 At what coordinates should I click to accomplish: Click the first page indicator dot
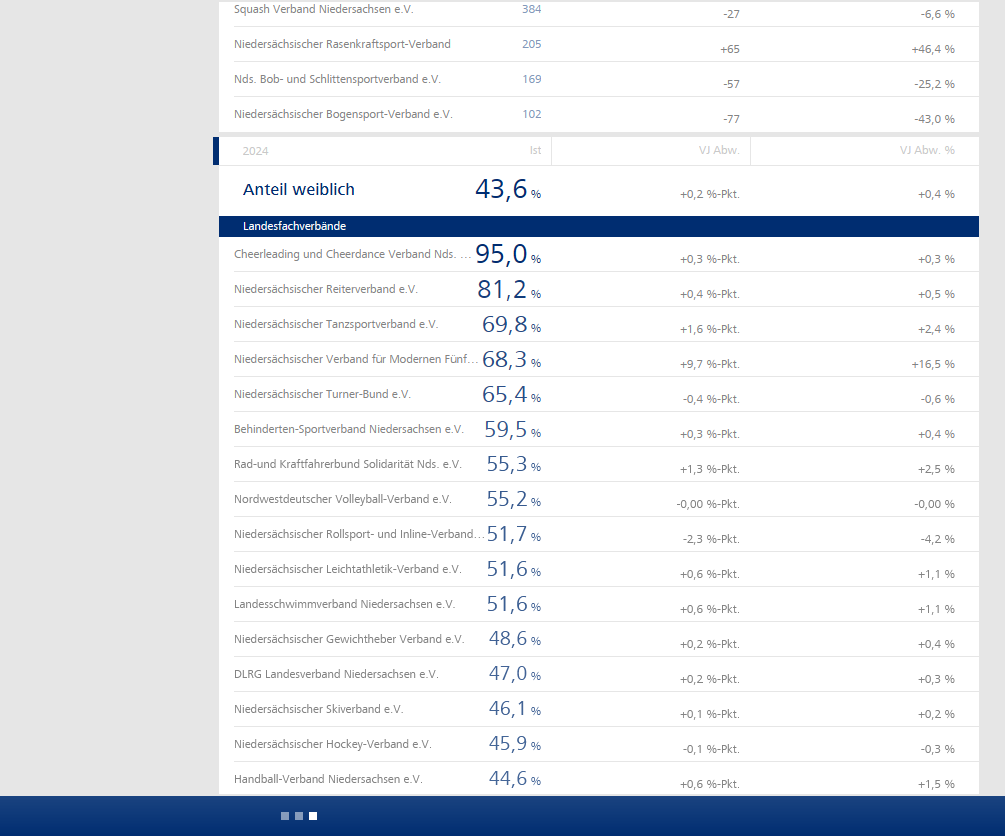click(x=285, y=816)
